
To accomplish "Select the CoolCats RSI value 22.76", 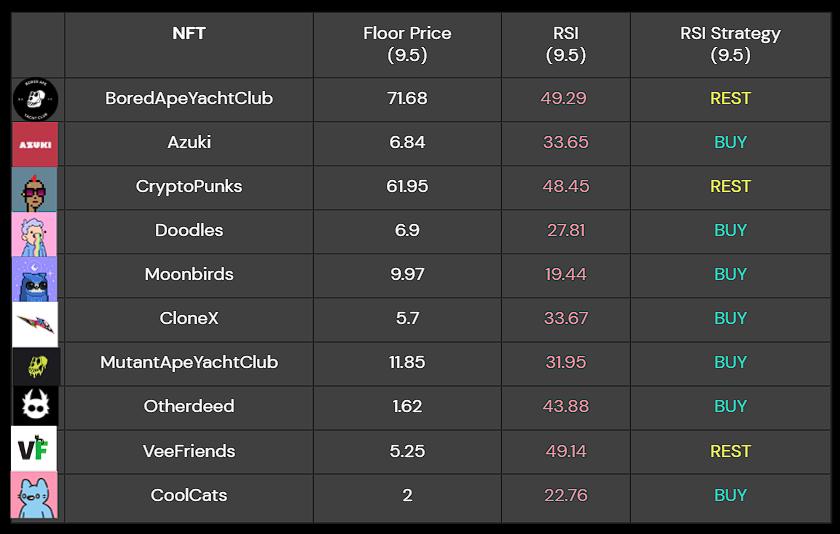I will pyautogui.click(x=566, y=495).
